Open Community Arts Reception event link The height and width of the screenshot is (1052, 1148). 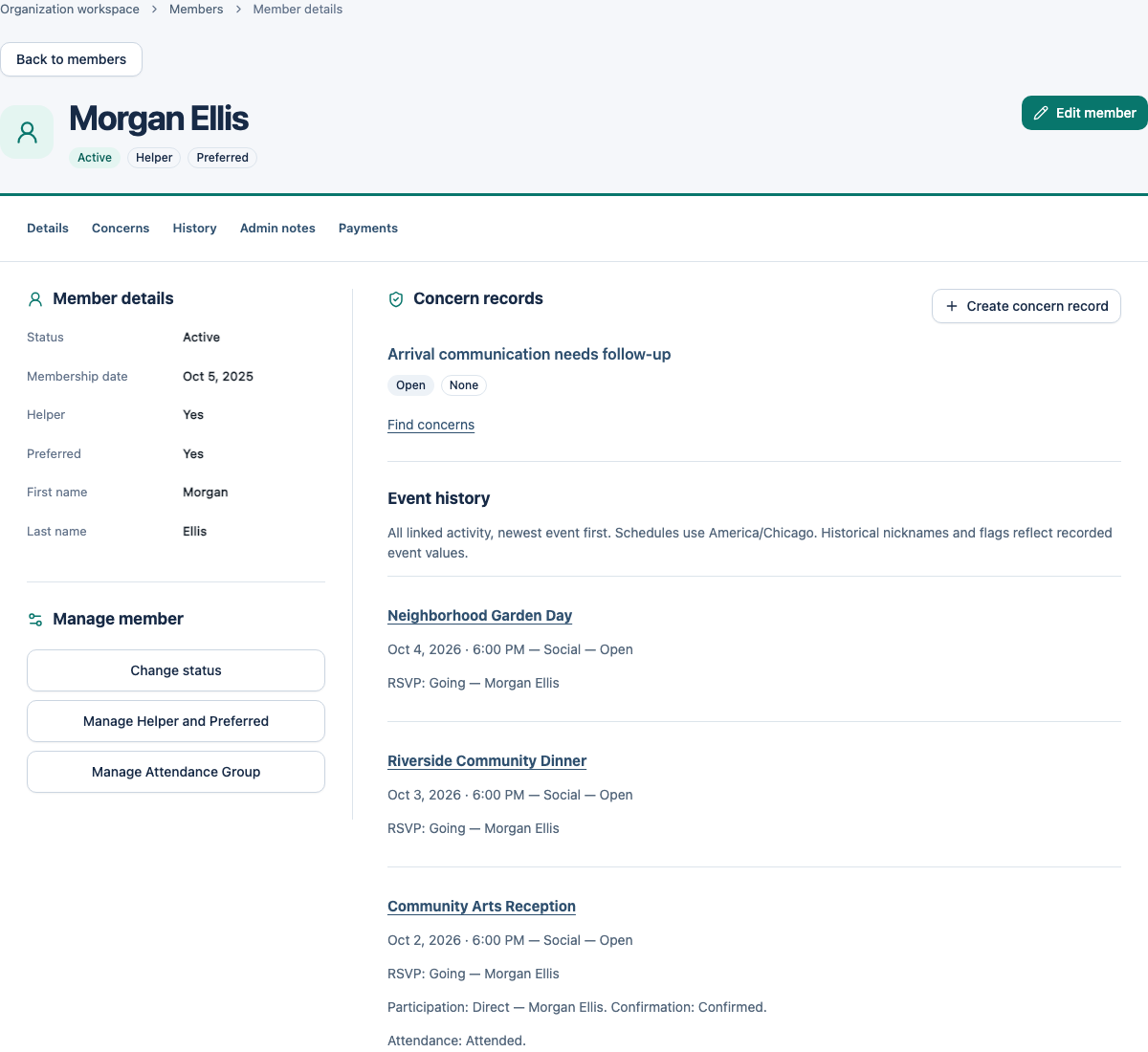[481, 907]
